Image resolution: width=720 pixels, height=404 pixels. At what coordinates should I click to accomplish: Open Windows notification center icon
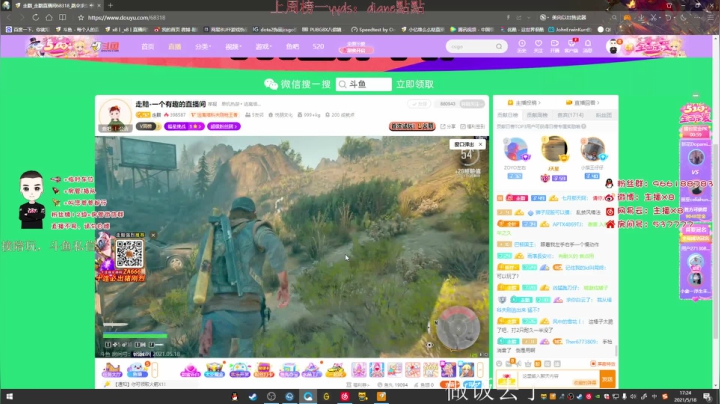709,397
